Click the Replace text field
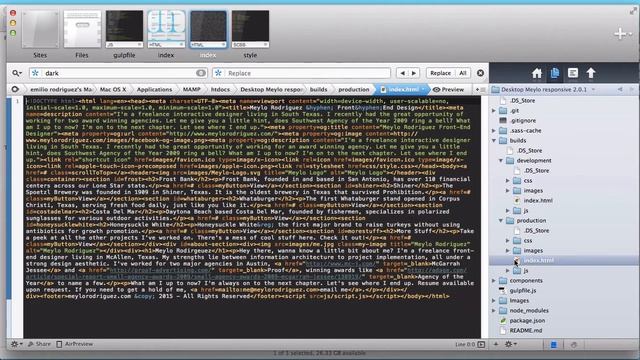The image size is (640, 360). pos(301,73)
